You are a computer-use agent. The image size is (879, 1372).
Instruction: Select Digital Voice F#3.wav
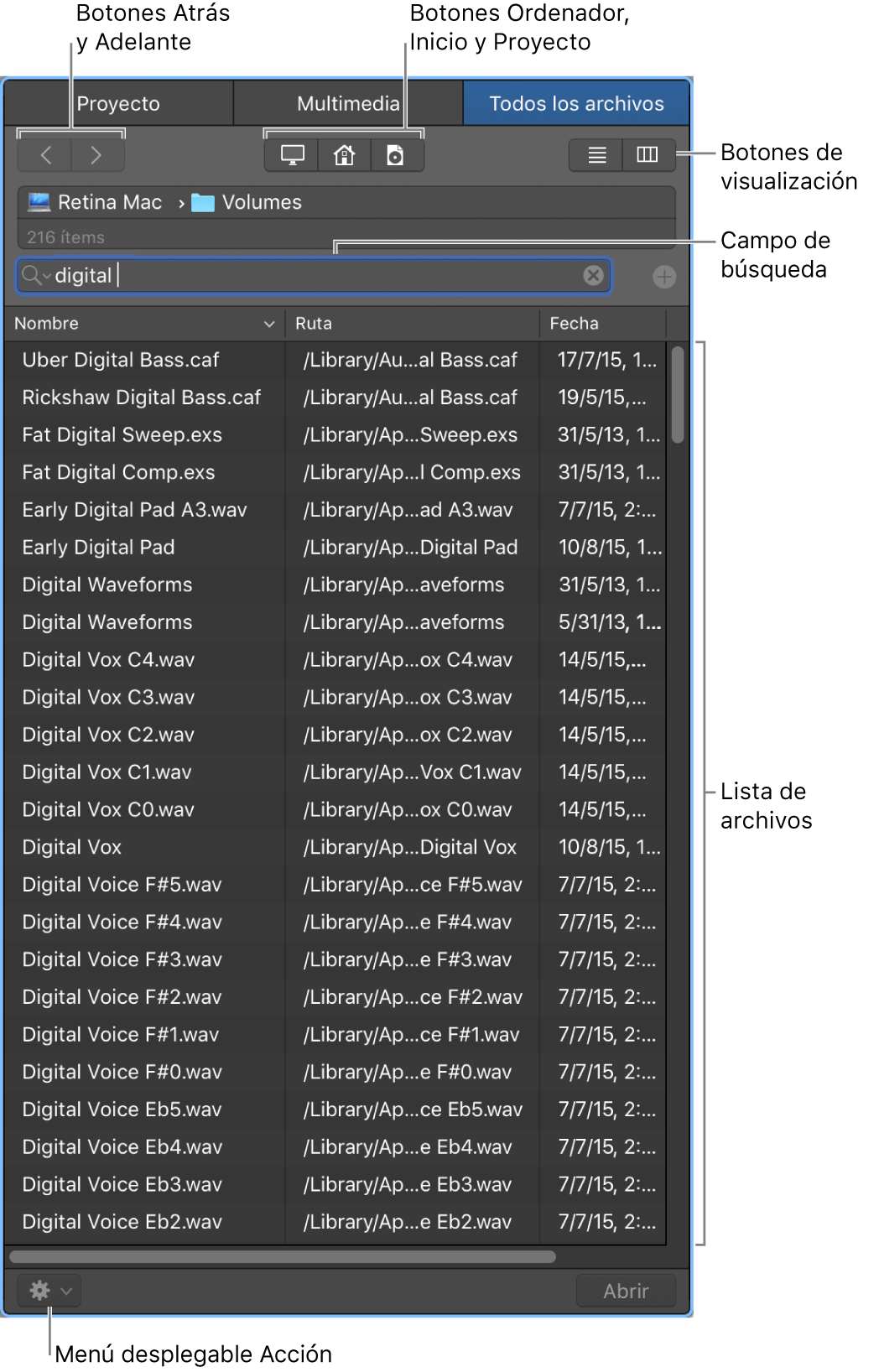point(335,960)
